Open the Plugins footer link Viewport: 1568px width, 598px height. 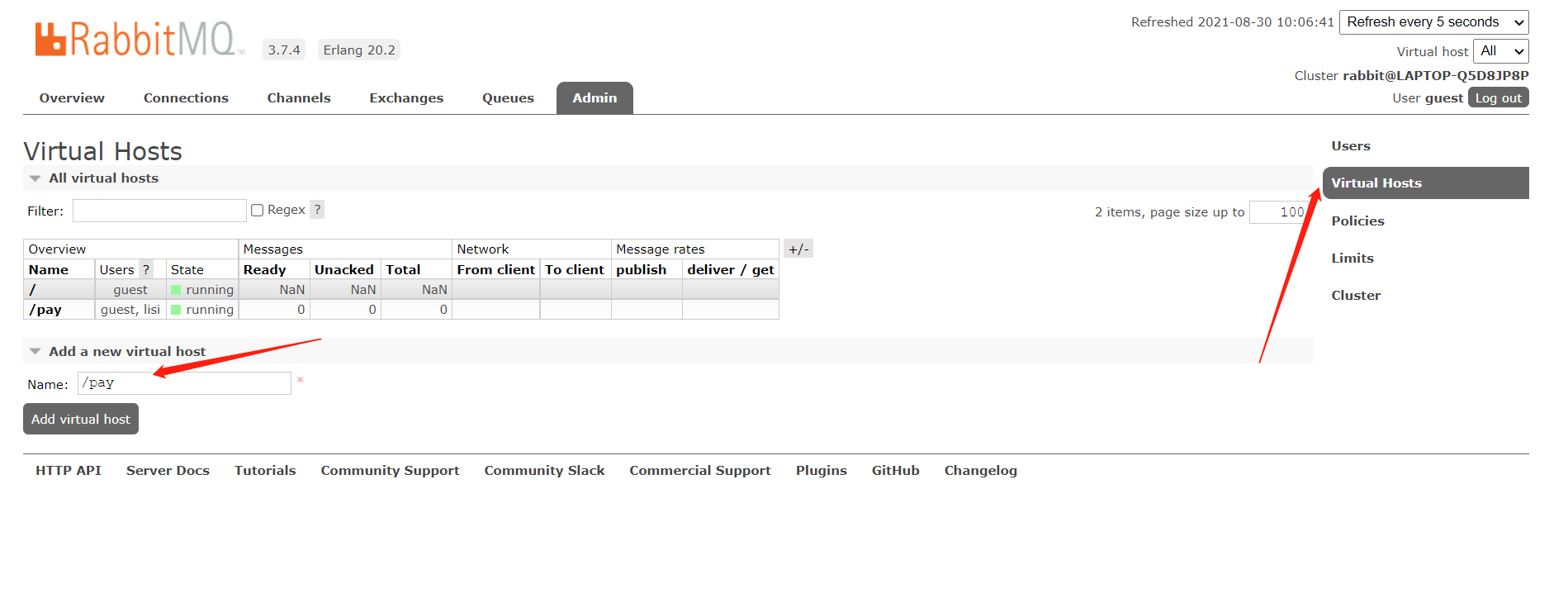(x=822, y=470)
